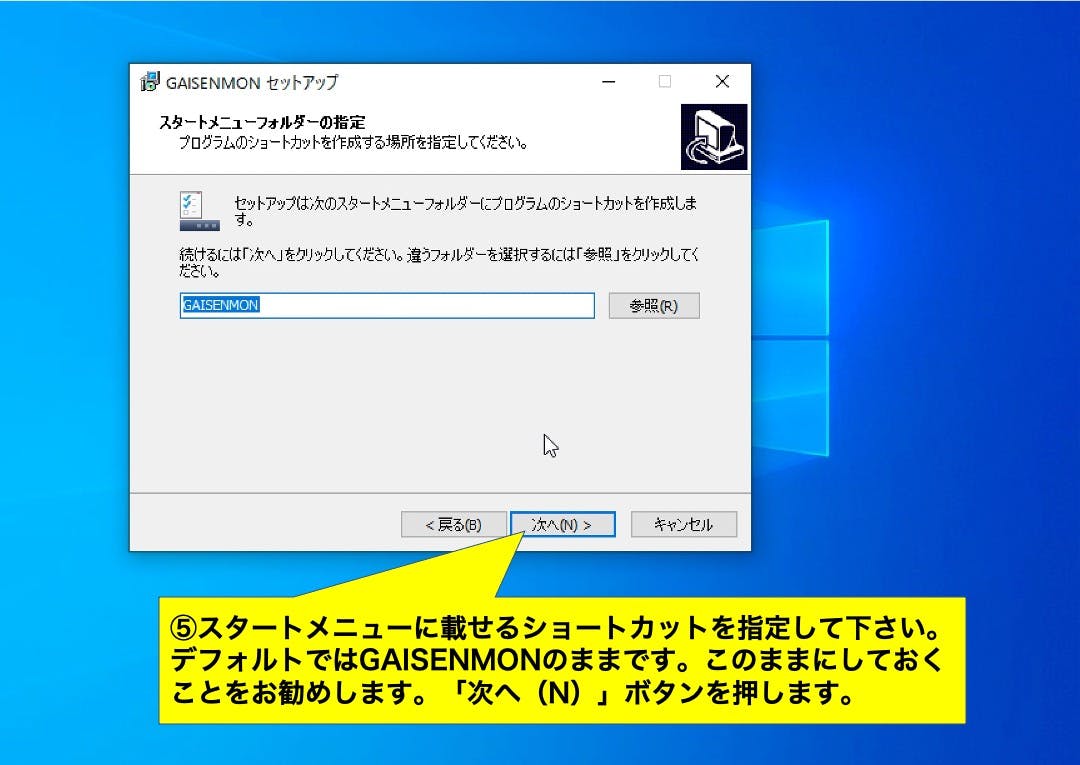The image size is (1080, 765).
Task: Click the subtitle プログラムのショートカットを作成する場所を指定してください。
Action: click(353, 143)
